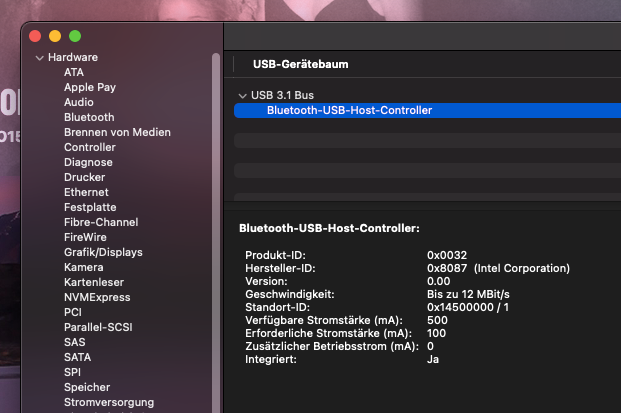The height and width of the screenshot is (413, 621).
Task: Select Bluetooth-USB-Host-Controller in the device tree
Action: pyautogui.click(x=349, y=110)
